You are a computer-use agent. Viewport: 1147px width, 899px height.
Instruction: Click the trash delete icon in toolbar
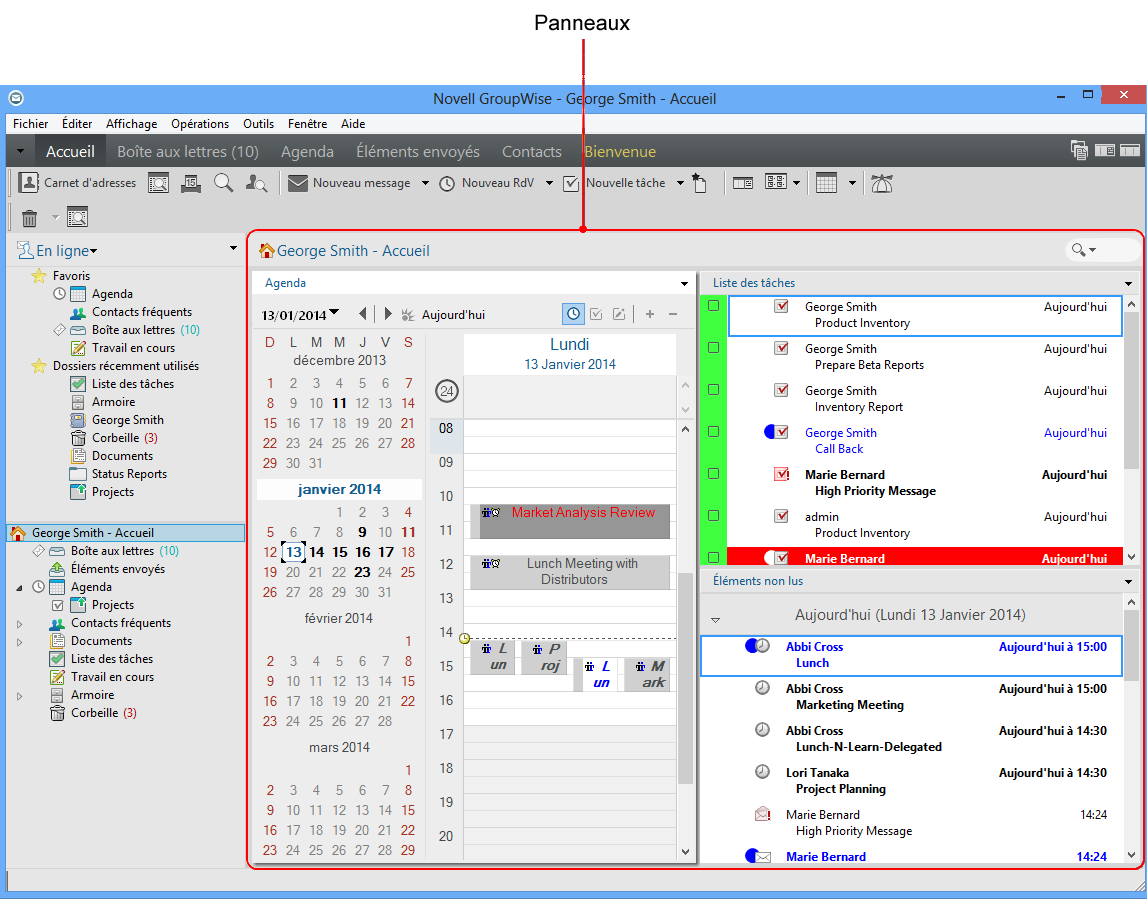tap(29, 218)
